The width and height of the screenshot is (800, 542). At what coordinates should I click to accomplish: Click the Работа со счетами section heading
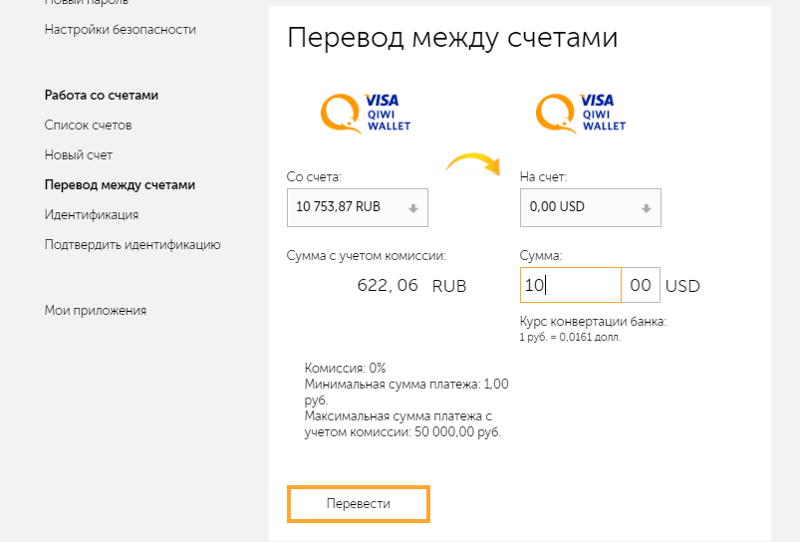coord(102,95)
